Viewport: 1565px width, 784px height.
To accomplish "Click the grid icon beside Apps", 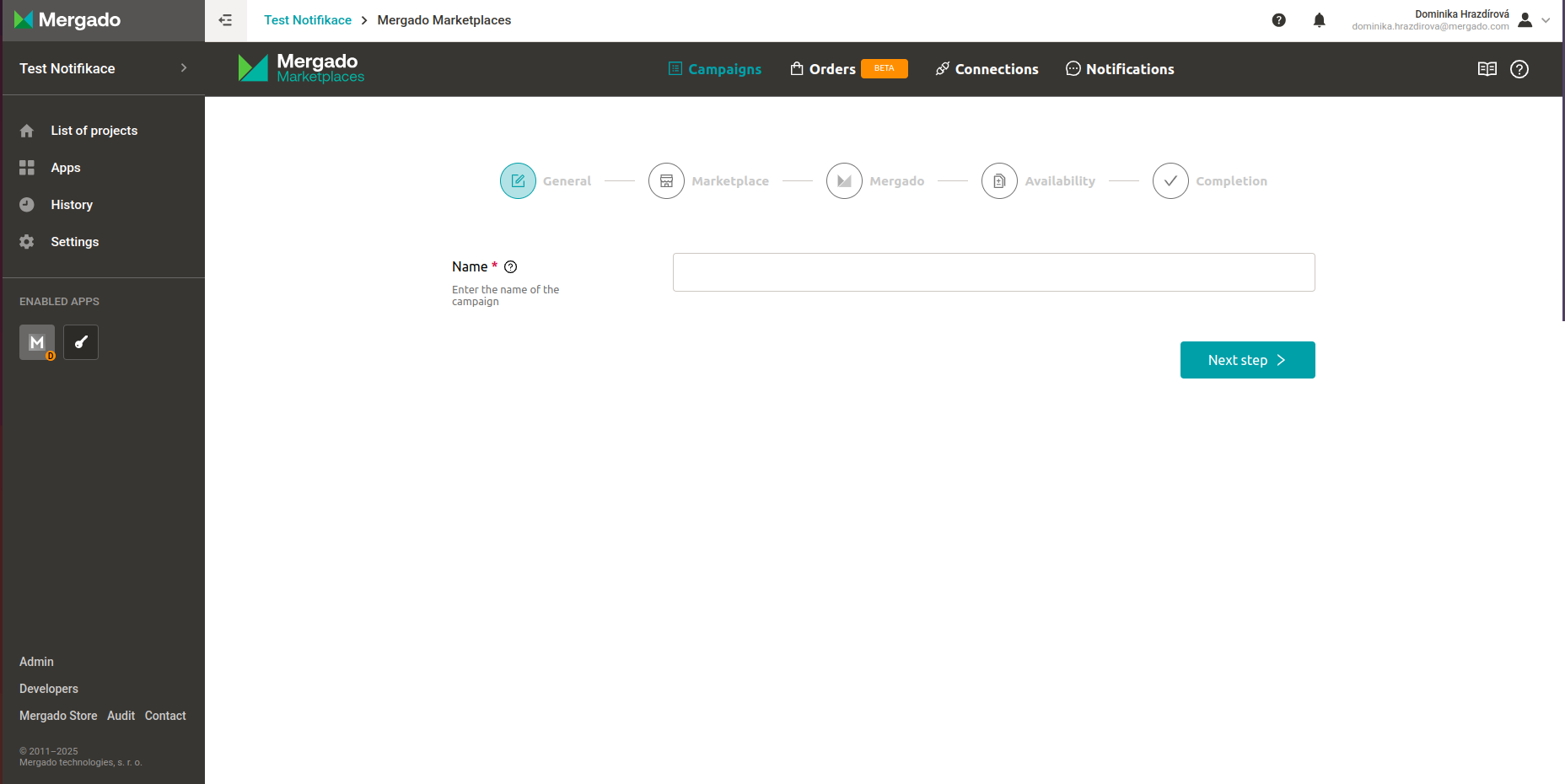I will pos(27,168).
